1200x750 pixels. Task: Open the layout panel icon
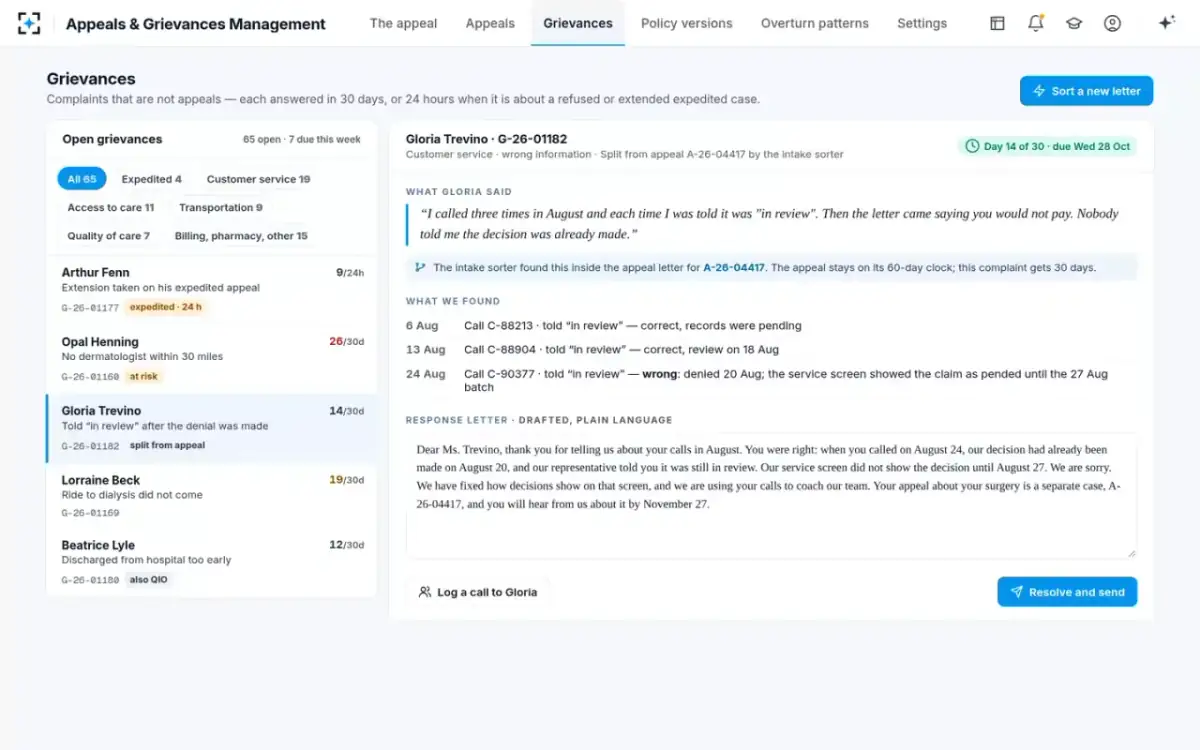point(997,23)
